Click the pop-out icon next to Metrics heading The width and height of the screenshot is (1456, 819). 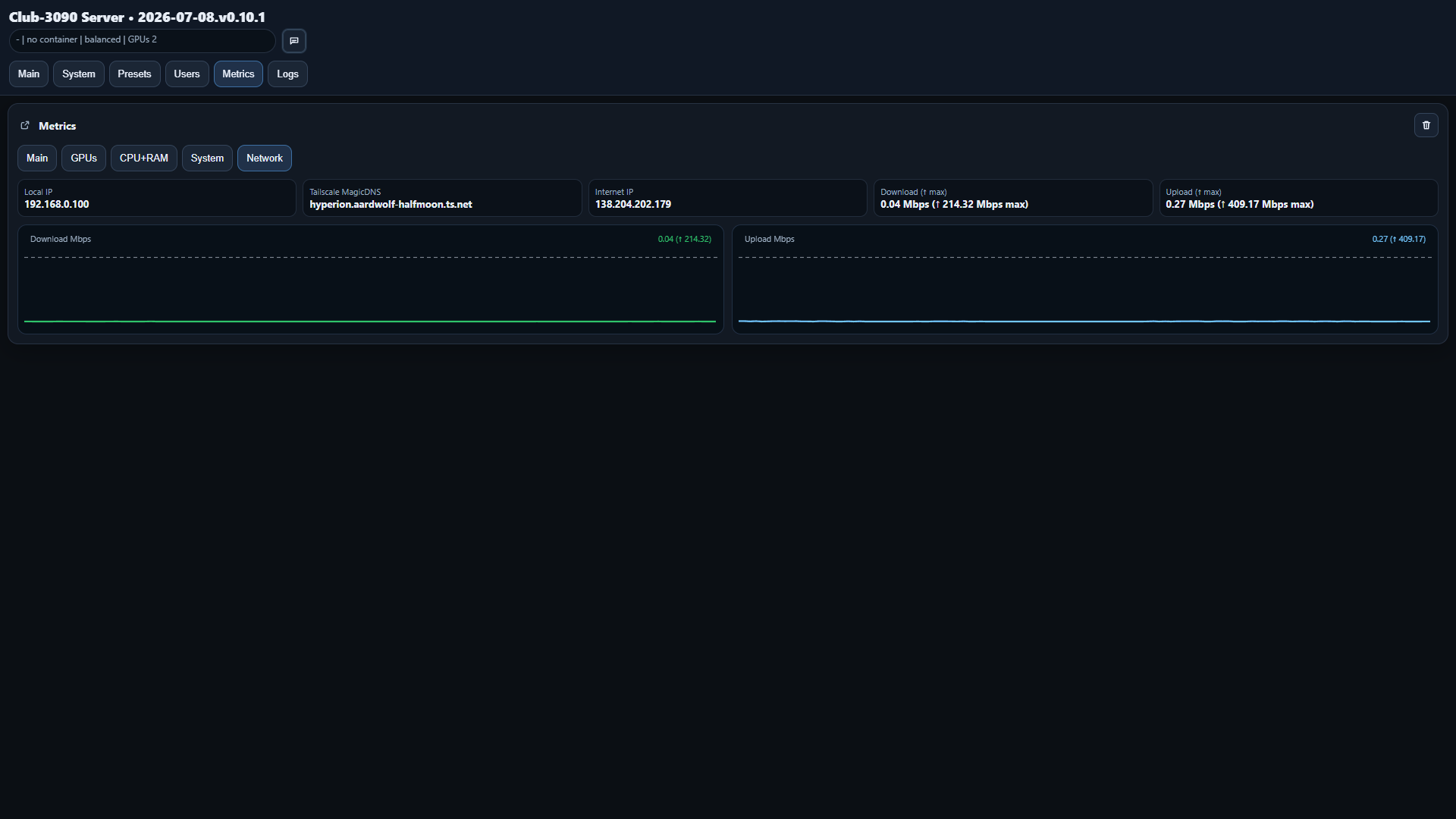25,126
